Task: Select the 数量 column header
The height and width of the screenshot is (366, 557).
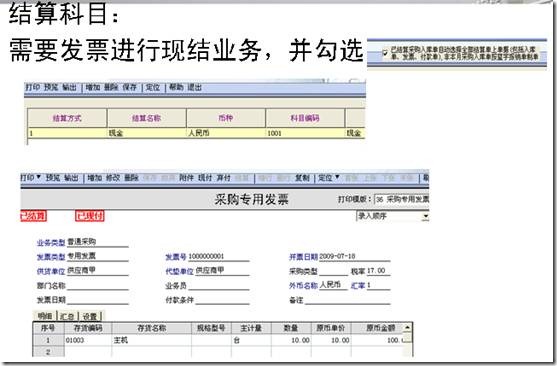Action: (291, 328)
